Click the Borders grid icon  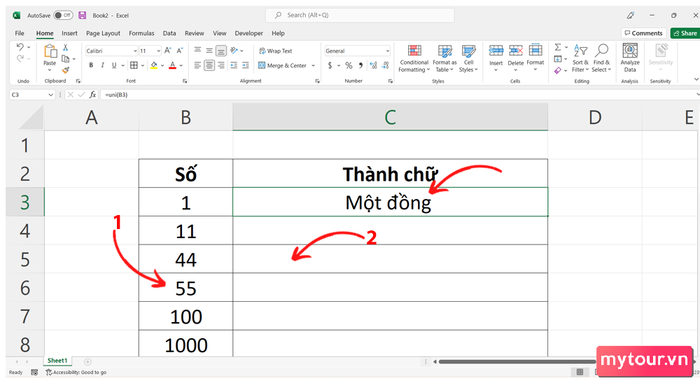coord(134,65)
